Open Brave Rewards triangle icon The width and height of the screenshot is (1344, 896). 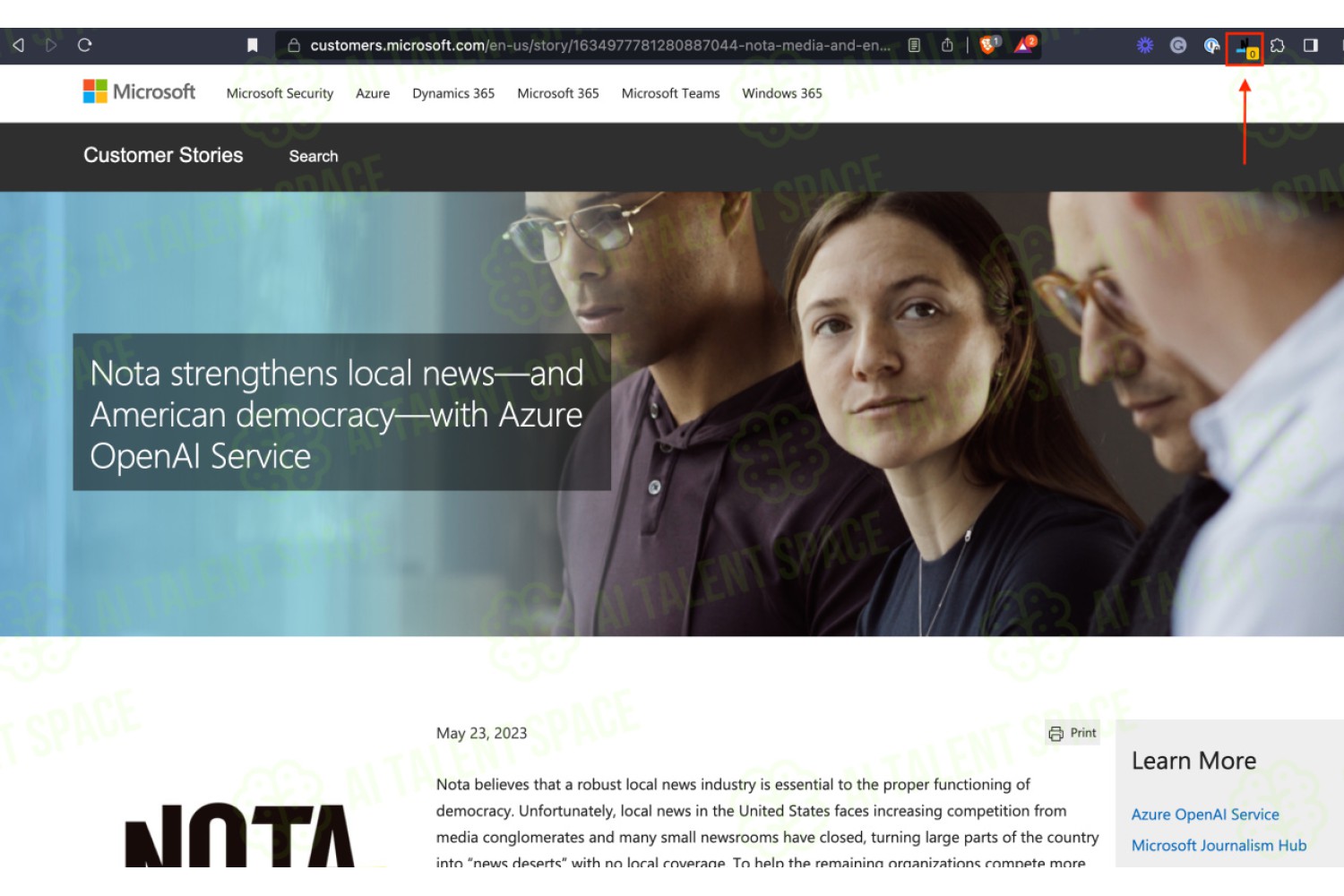tap(1025, 44)
